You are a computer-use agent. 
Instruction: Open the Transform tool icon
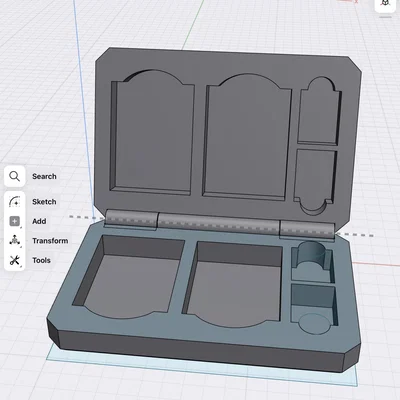pyautogui.click(x=15, y=241)
